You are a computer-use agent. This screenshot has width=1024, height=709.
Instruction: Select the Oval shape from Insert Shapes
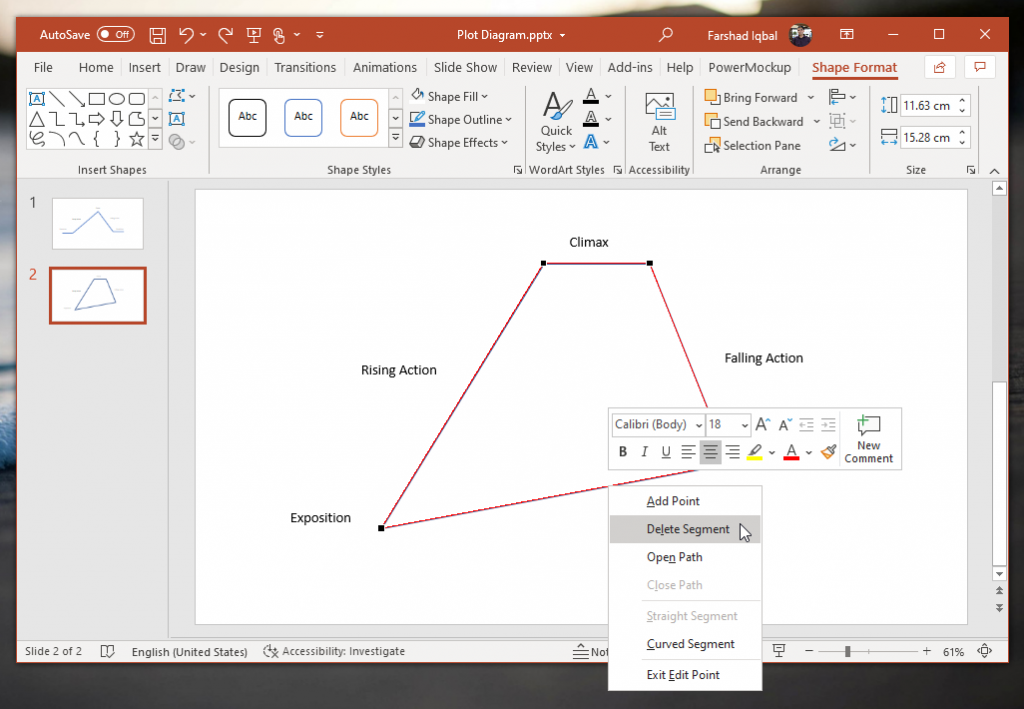(x=116, y=98)
